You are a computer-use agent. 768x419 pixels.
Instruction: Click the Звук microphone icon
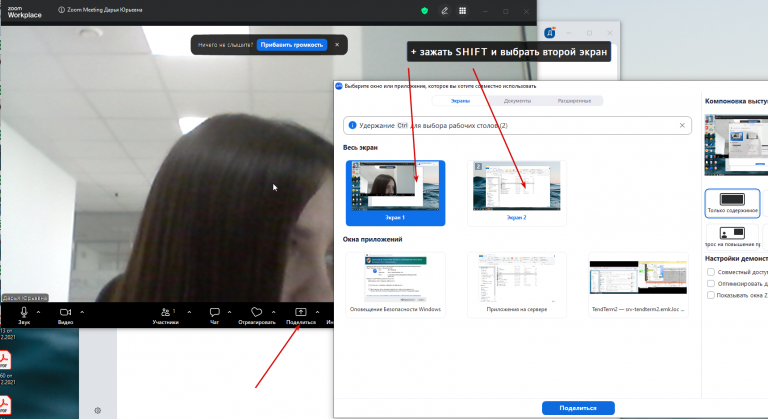[24, 312]
